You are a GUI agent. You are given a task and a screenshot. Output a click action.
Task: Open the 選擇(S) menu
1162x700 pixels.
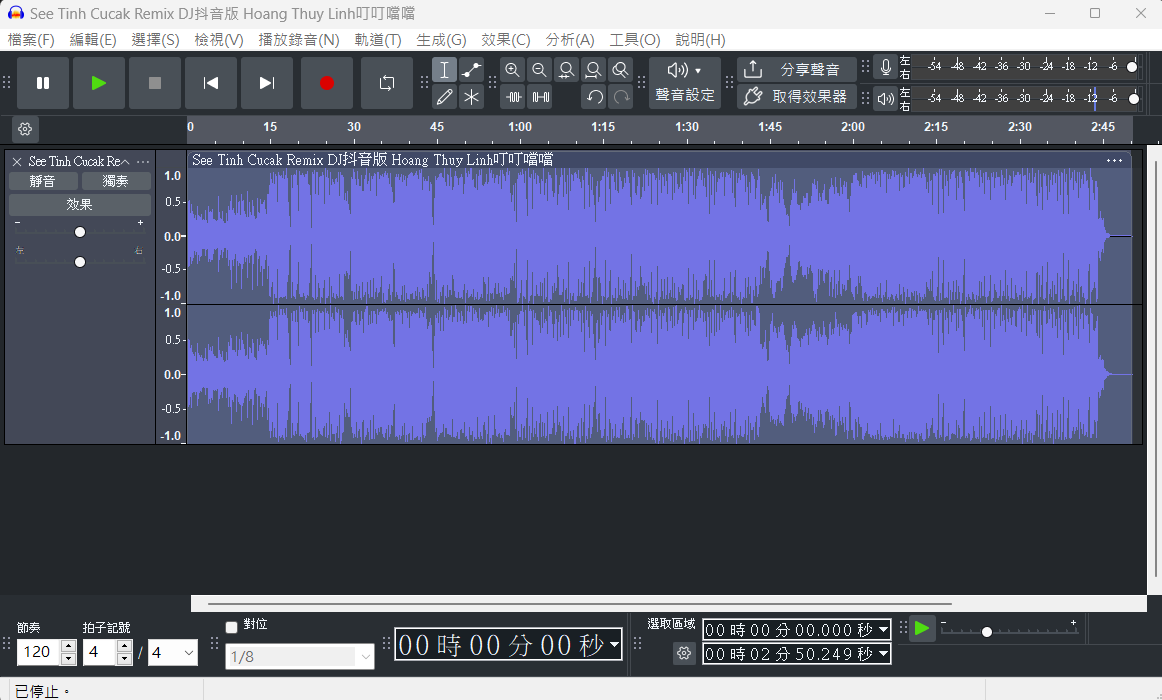click(x=155, y=40)
